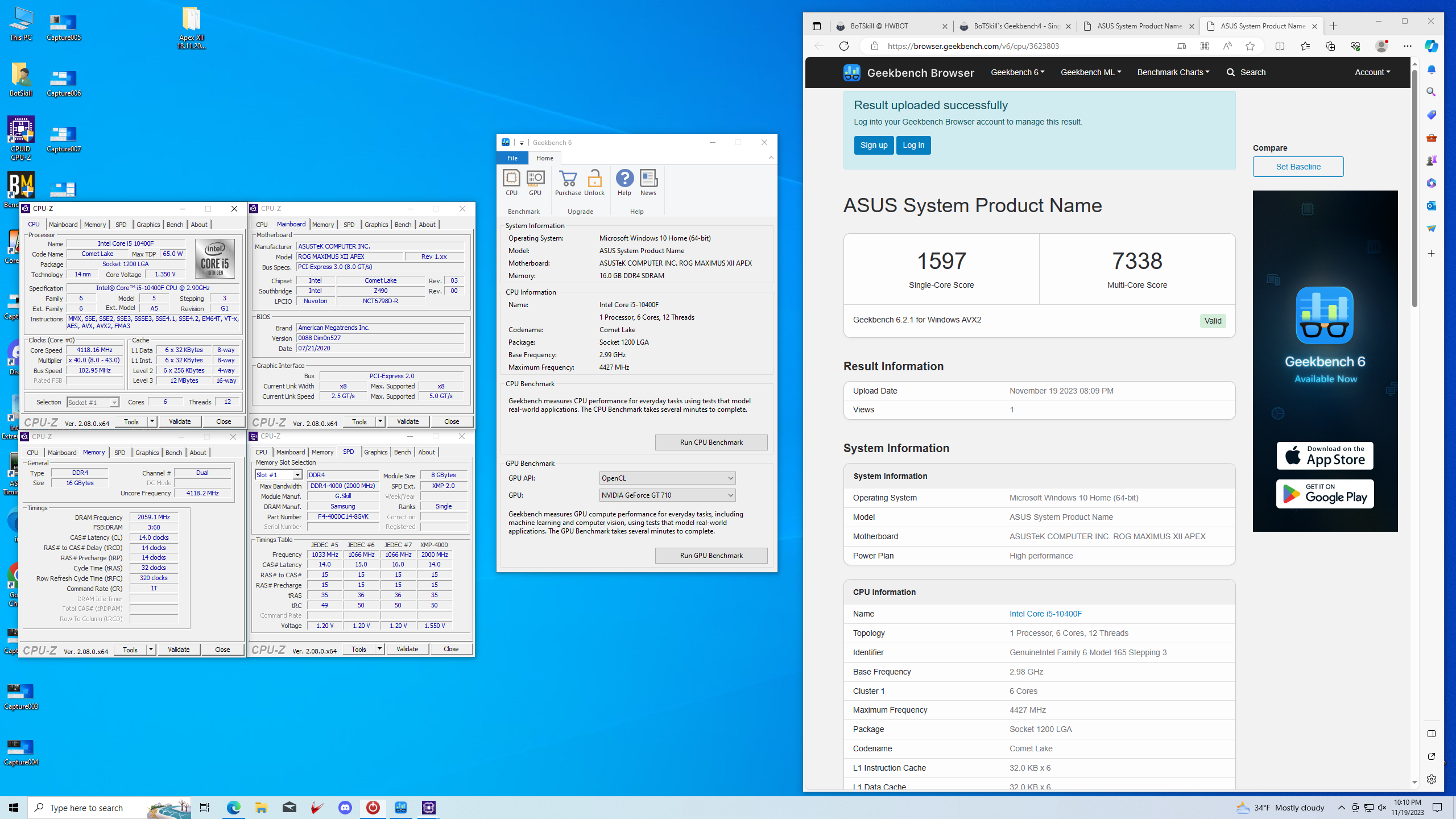Refresh the Geekbench Browser page
The width and height of the screenshot is (1456, 819).
(844, 46)
